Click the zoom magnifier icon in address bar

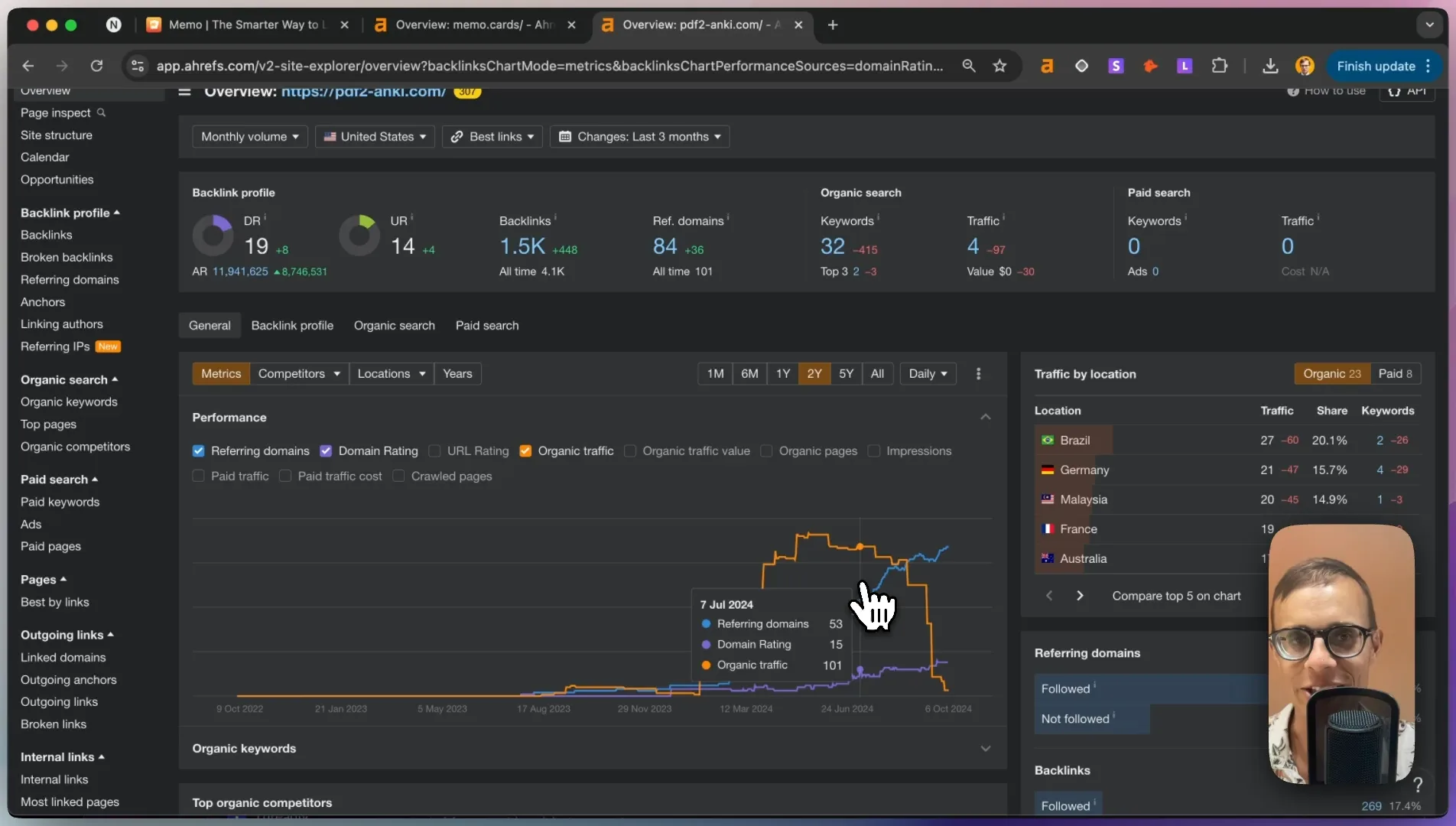pos(969,66)
